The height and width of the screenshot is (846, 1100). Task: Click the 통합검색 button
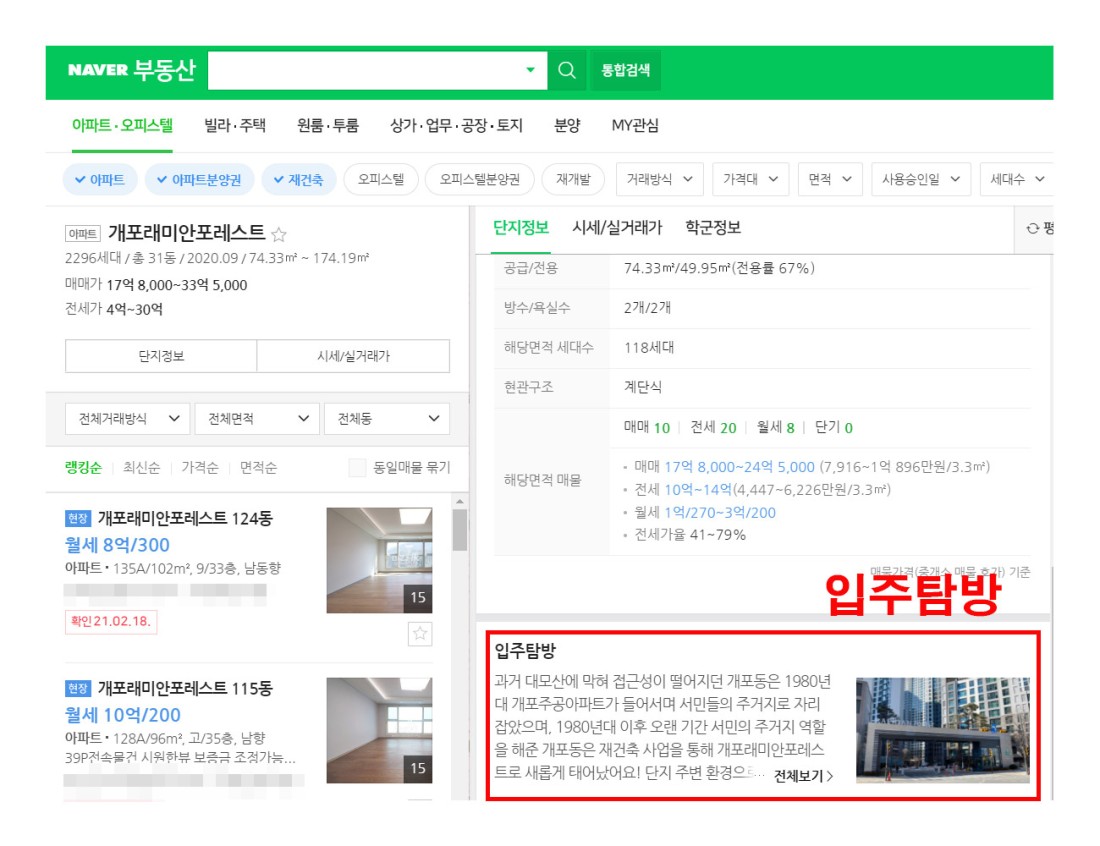(x=625, y=70)
